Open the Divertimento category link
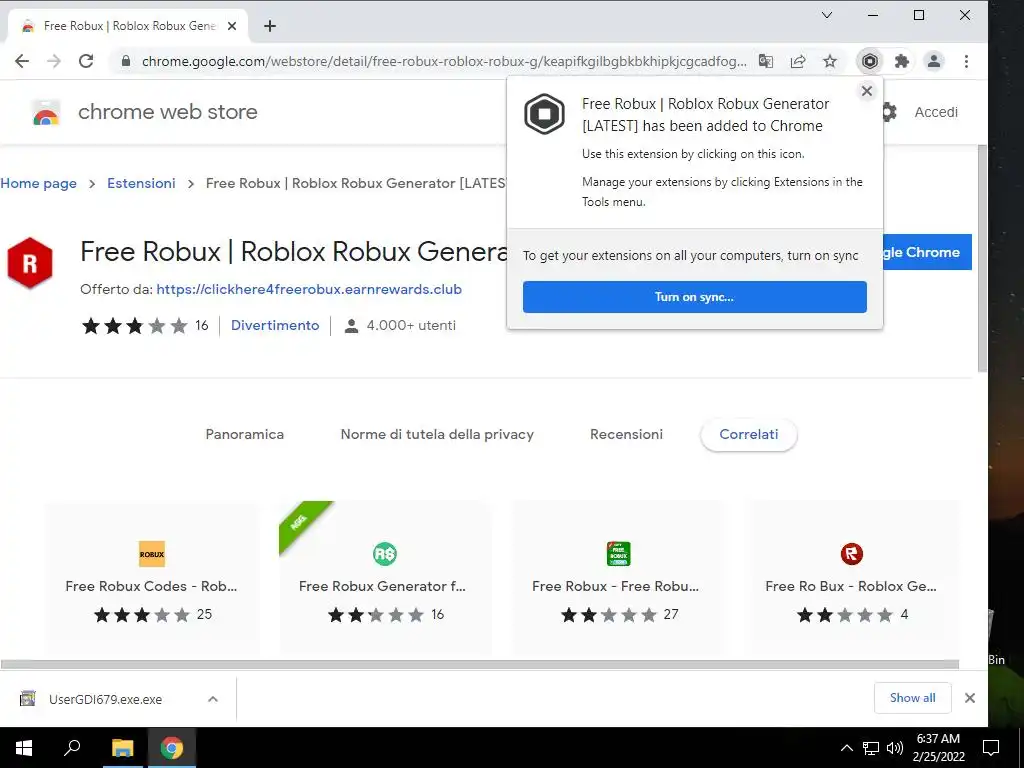The height and width of the screenshot is (768, 1024). pos(275,325)
